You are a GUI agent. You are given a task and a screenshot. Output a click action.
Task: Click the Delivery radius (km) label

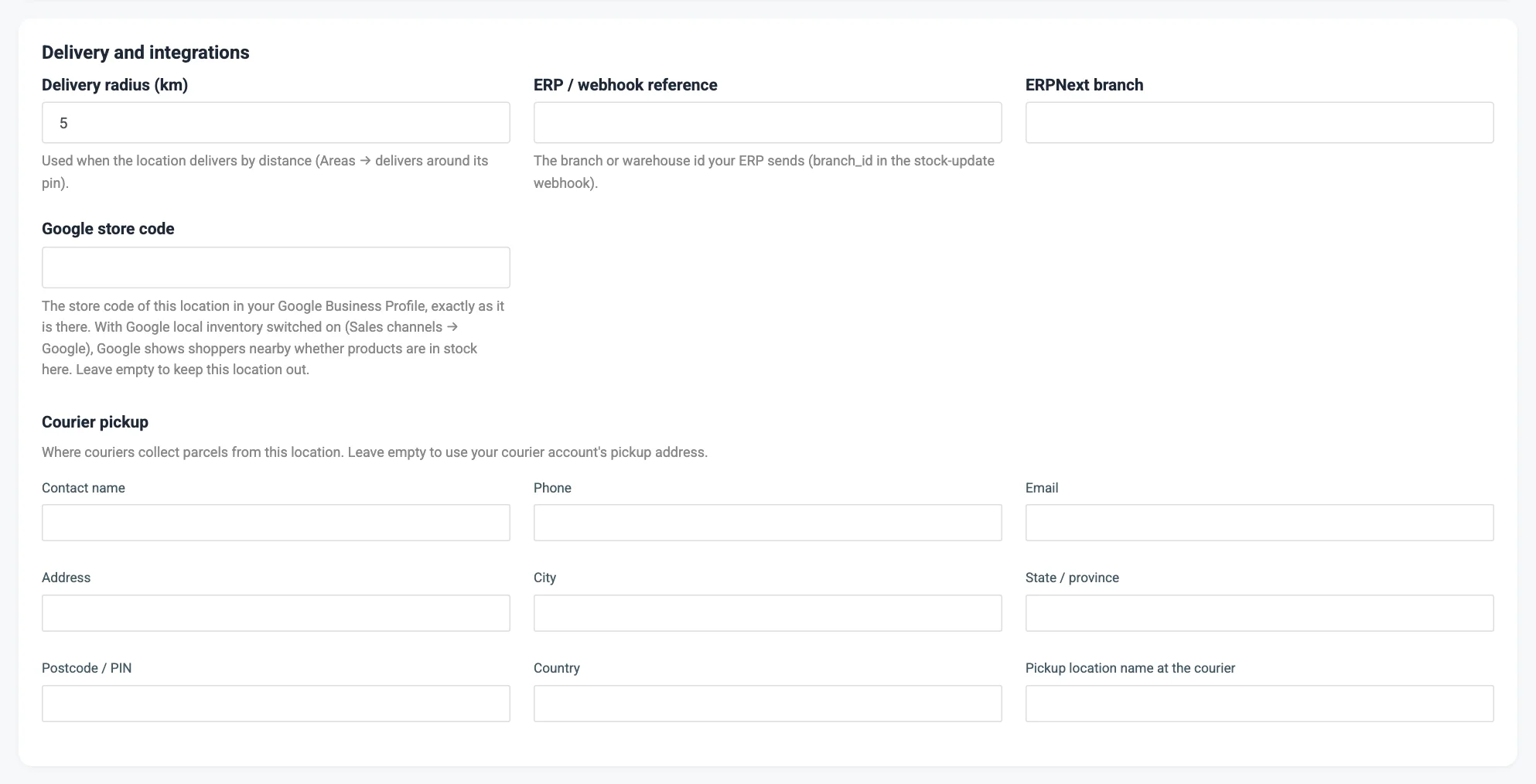pos(115,85)
